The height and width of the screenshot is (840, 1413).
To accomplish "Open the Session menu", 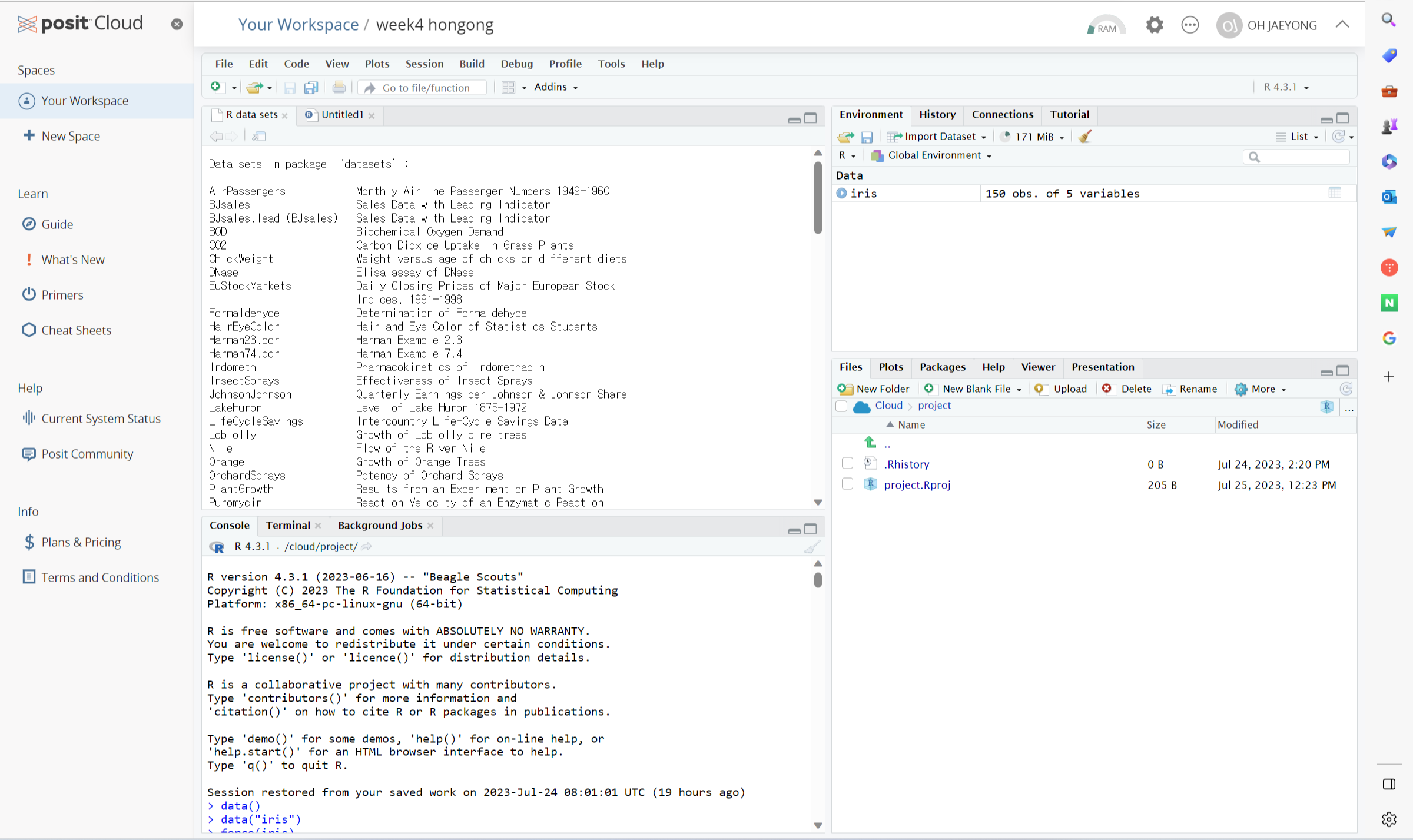I will coord(424,64).
